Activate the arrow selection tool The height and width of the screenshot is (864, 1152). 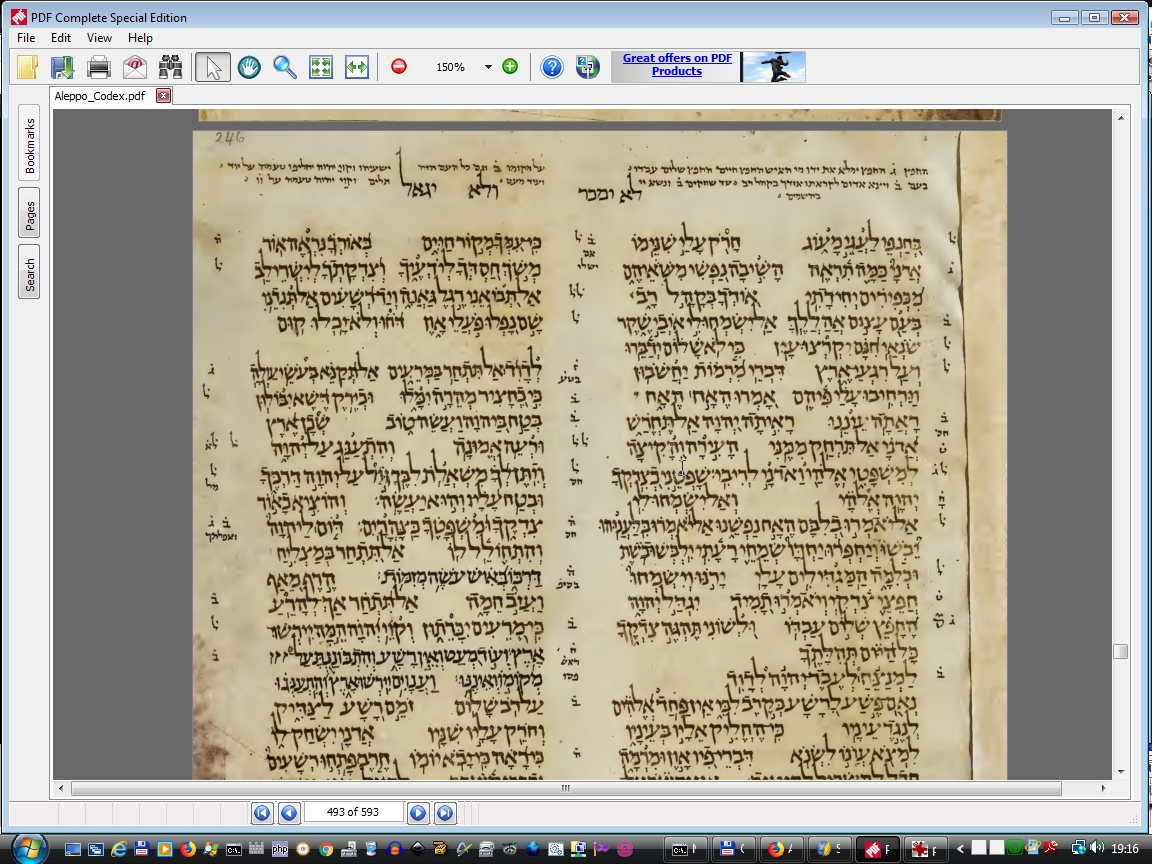click(213, 67)
